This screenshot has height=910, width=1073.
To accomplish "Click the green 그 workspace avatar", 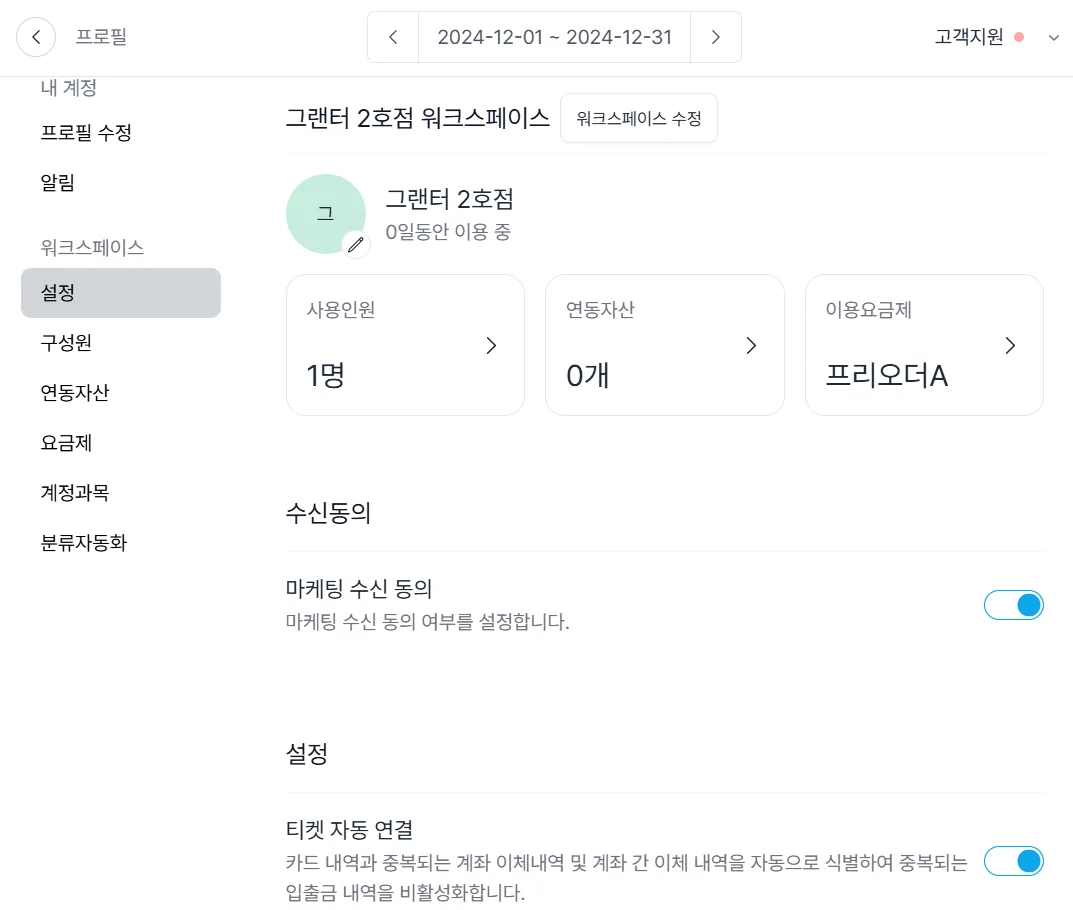I will point(326,213).
